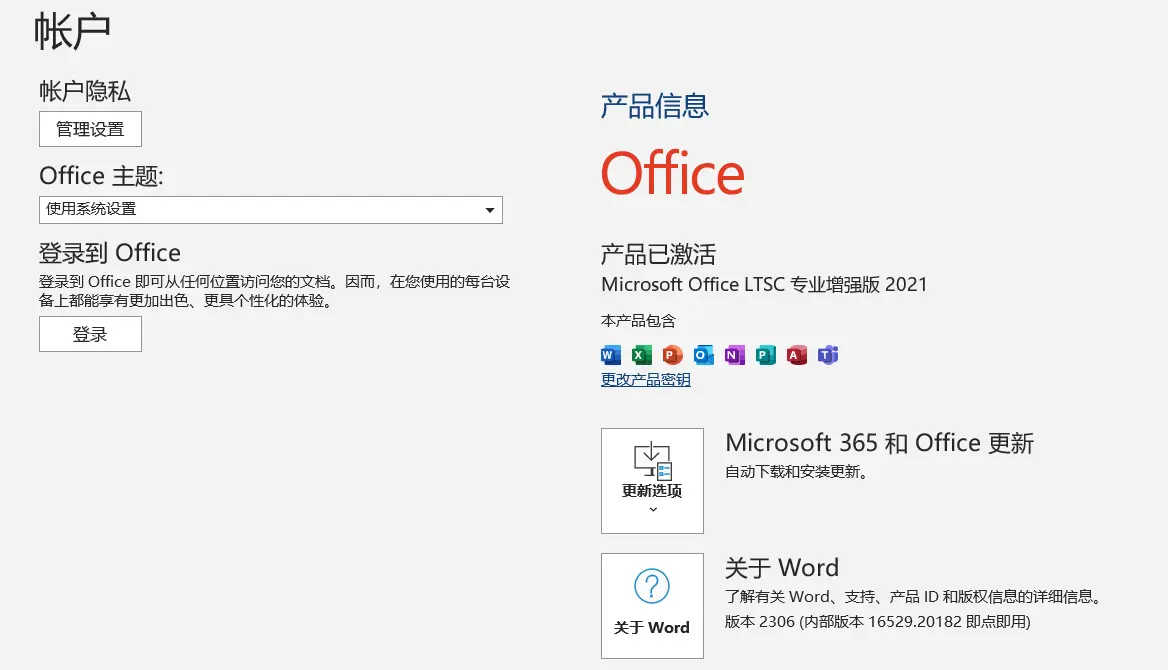Image resolution: width=1168 pixels, height=670 pixels.
Task: Click the Teams app icon
Action: [x=828, y=355]
